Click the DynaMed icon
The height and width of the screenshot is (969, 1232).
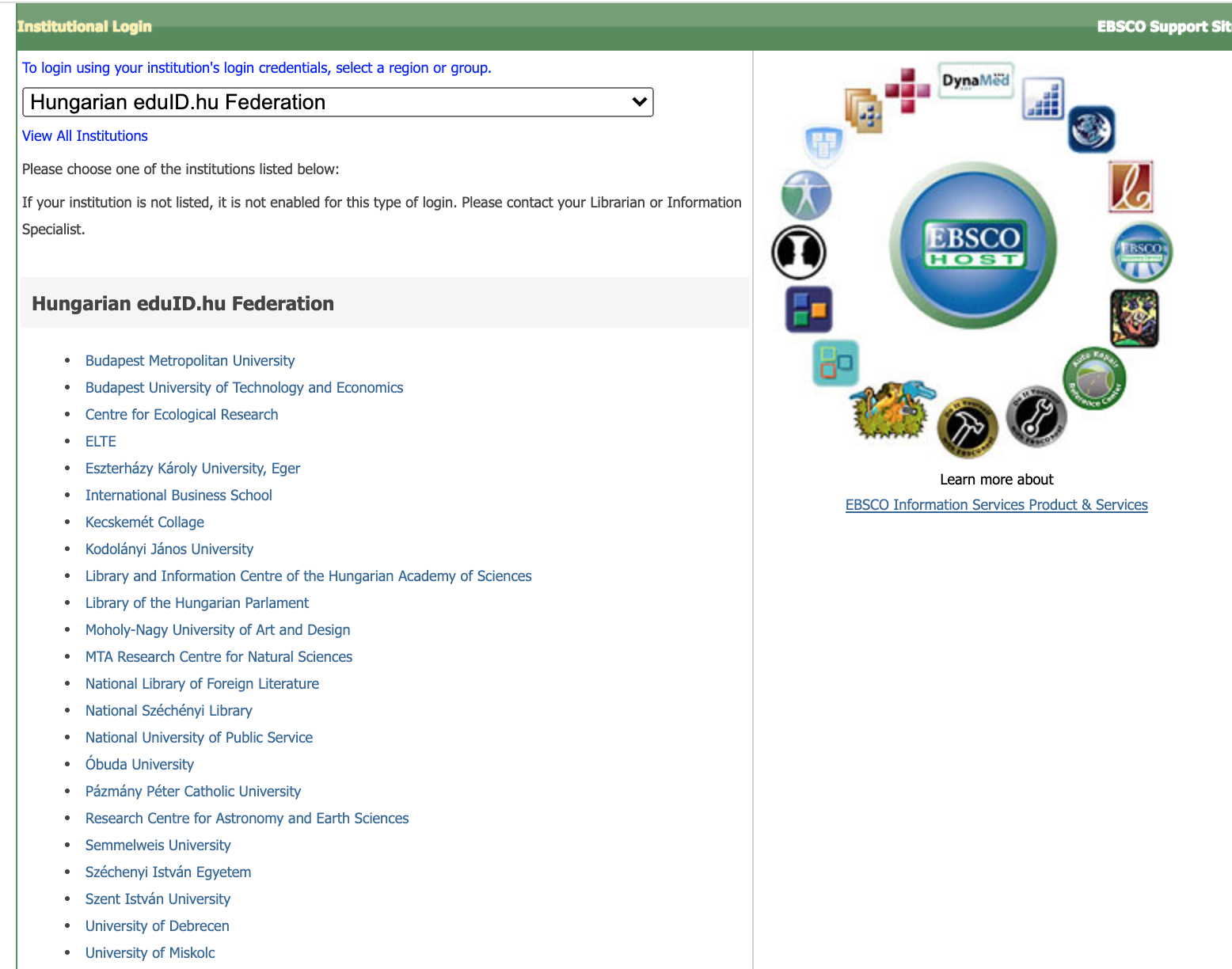coord(975,81)
